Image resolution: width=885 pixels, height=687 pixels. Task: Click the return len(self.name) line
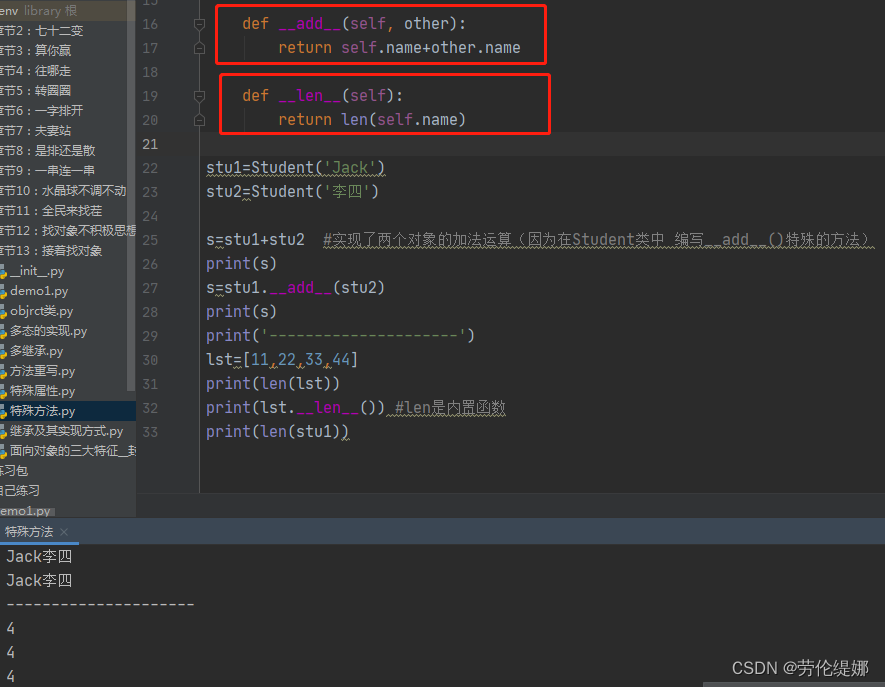click(x=372, y=119)
